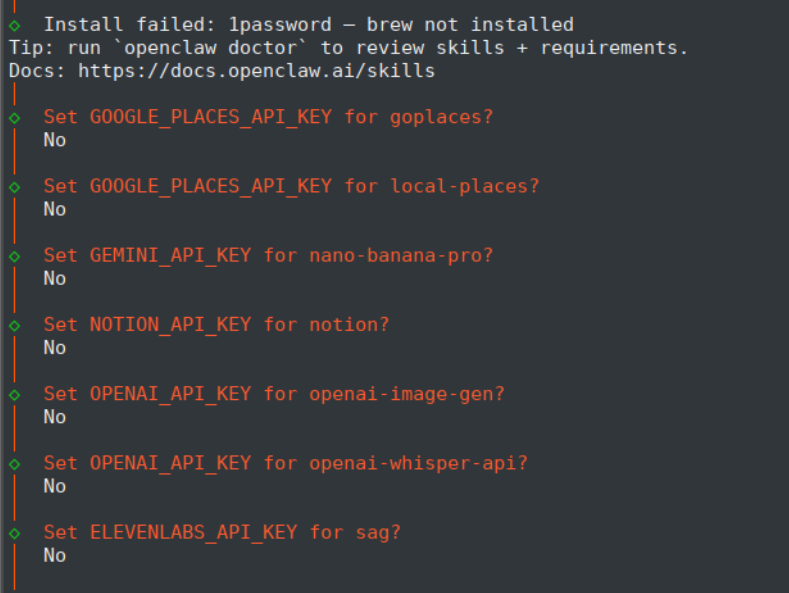Click the "No" answer under openai-image-gen prompt
The image size is (789, 593).
click(55, 417)
